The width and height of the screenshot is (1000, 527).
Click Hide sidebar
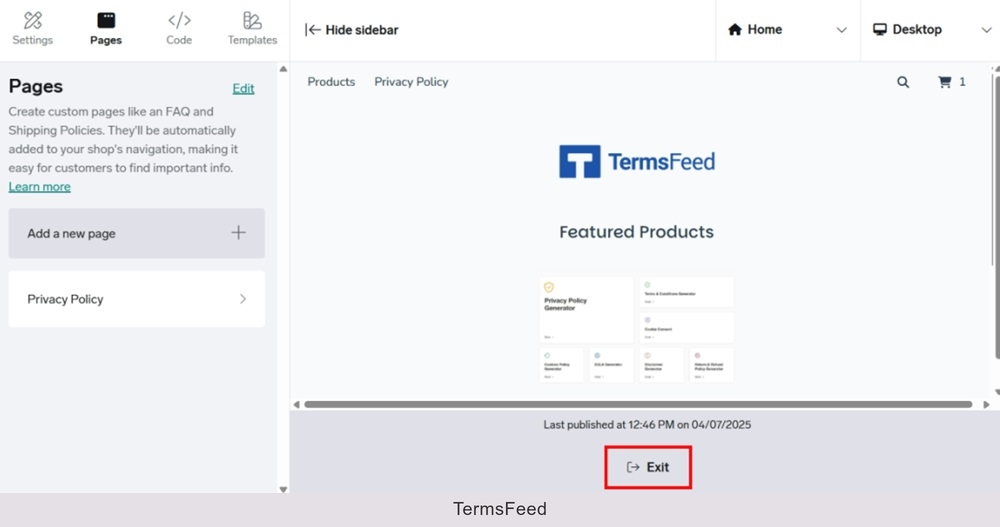click(x=351, y=30)
